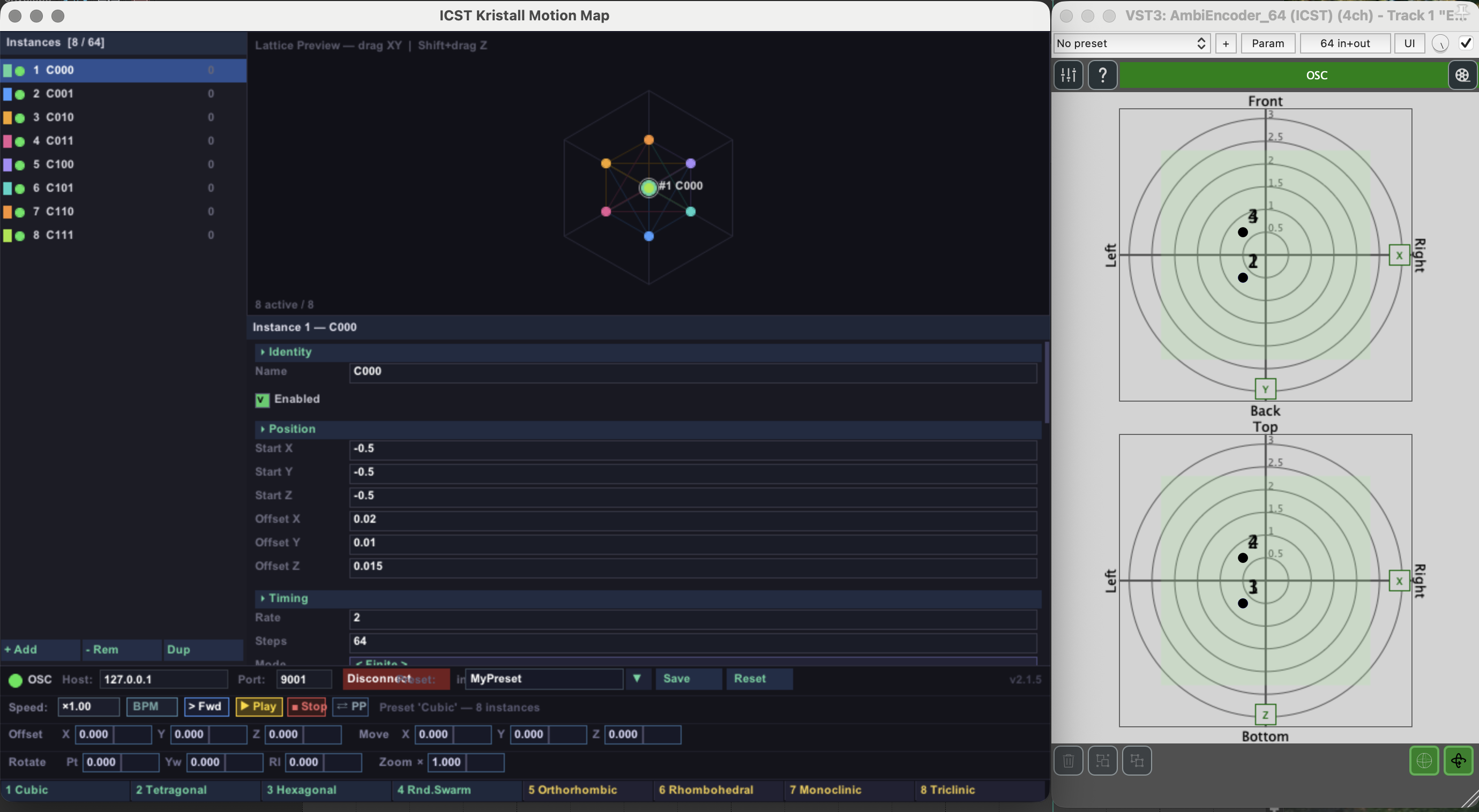Viewport: 1479px width, 812px height.
Task: Open the MyPreset dropdown arrow
Action: point(637,679)
